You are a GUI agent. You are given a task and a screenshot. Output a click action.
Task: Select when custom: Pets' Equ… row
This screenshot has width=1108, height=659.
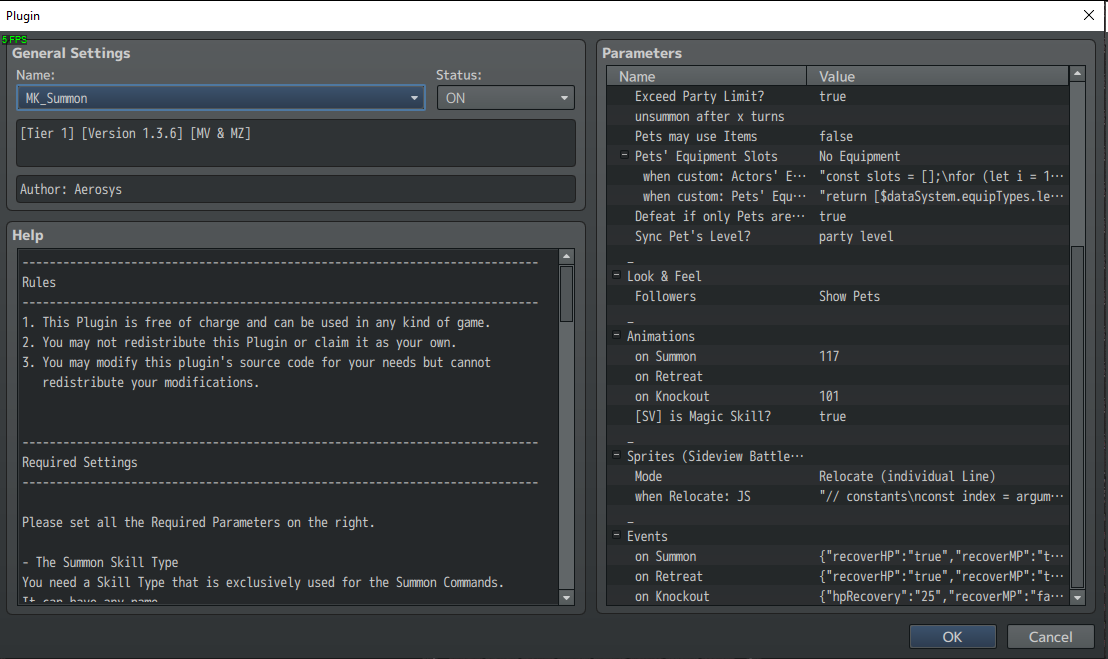coord(837,196)
